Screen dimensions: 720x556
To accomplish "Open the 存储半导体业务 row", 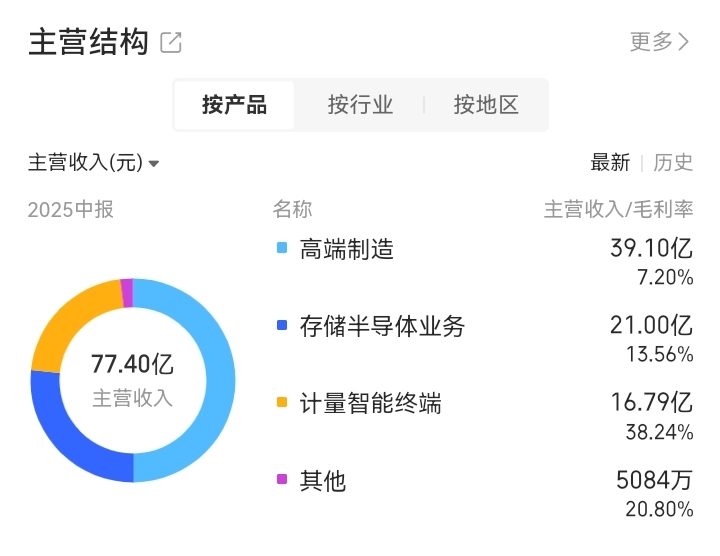I will coord(485,339).
